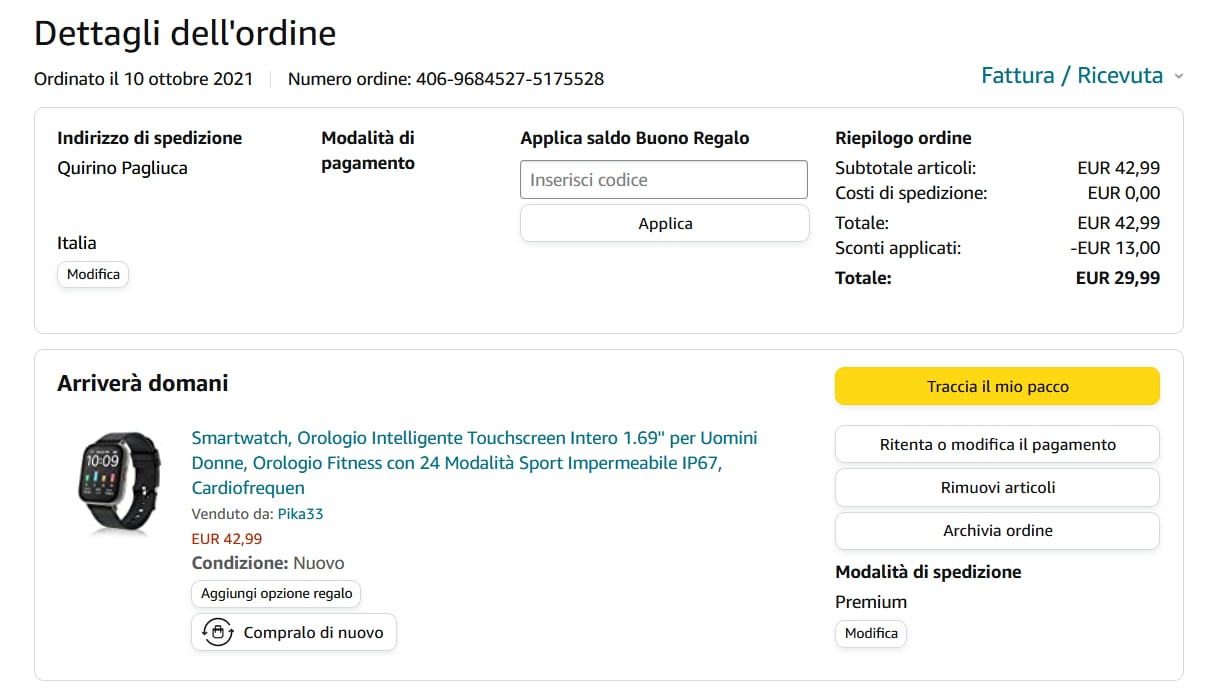Click the repurchase icon beside Compralo di nuovo
The width and height of the screenshot is (1224, 697).
pyautogui.click(x=217, y=632)
